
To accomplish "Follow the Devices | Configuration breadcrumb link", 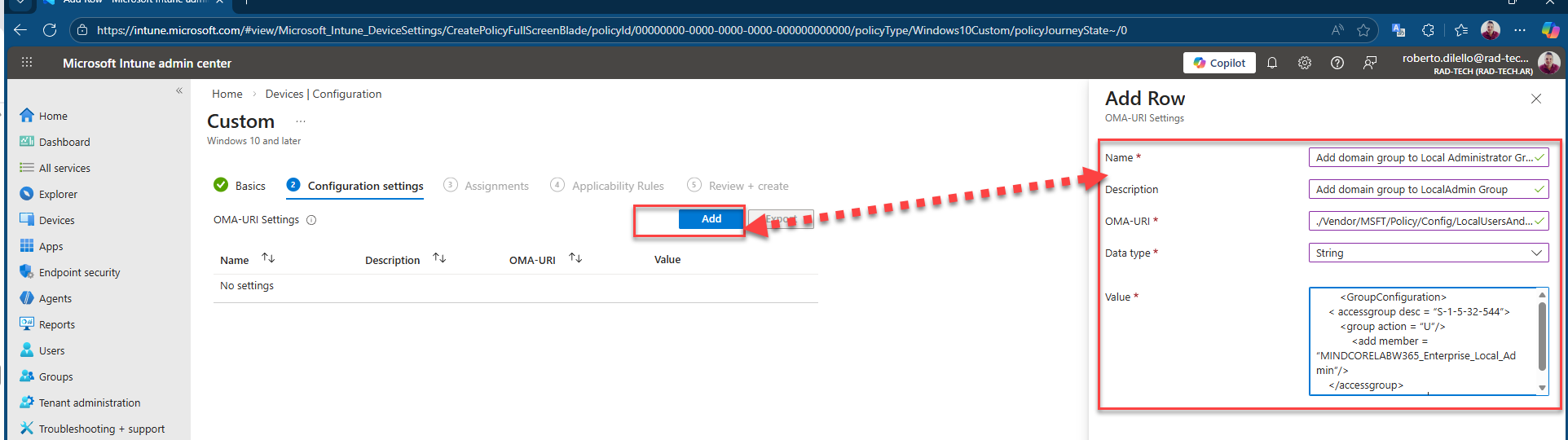I will (x=323, y=94).
